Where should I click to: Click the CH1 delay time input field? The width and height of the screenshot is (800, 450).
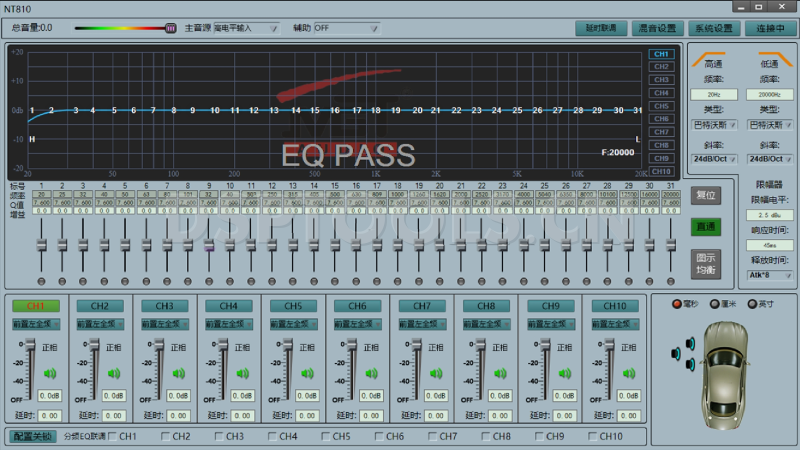pos(49,415)
